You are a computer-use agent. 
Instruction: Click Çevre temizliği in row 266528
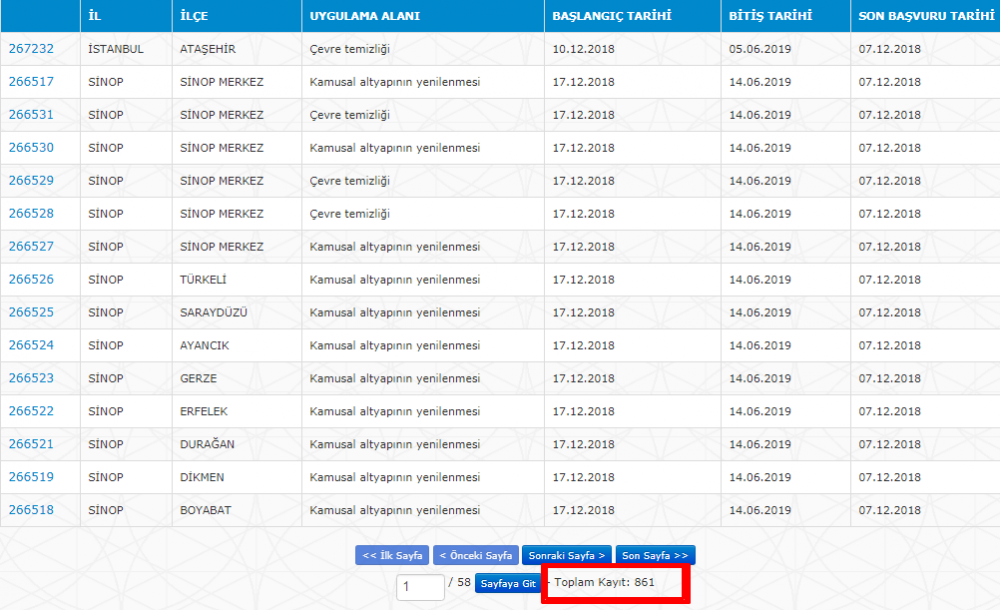click(349, 214)
